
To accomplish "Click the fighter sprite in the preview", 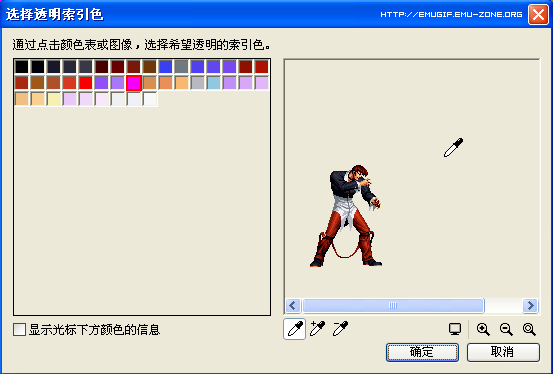I will (x=346, y=215).
